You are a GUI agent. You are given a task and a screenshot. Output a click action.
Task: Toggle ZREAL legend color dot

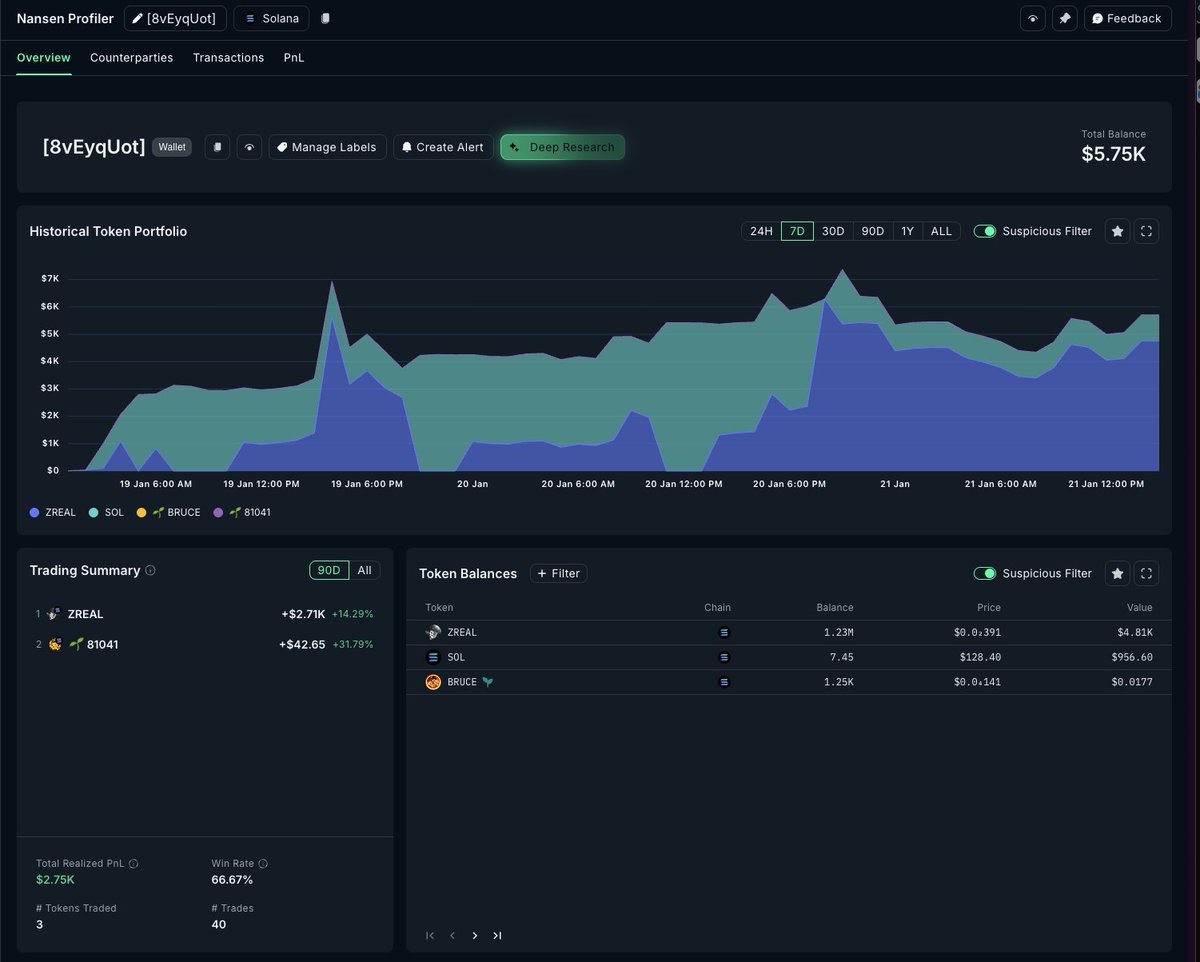click(35, 512)
